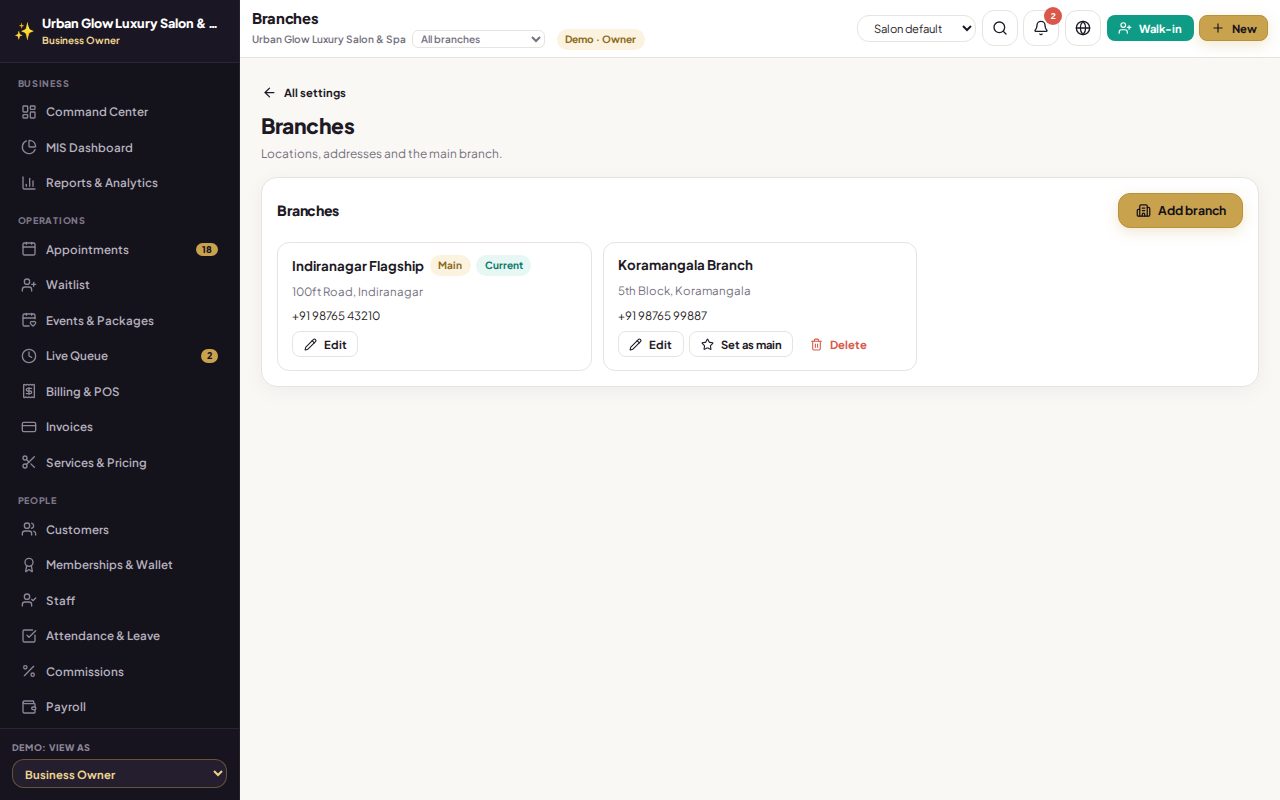Open Staff in sidebar

120,601
